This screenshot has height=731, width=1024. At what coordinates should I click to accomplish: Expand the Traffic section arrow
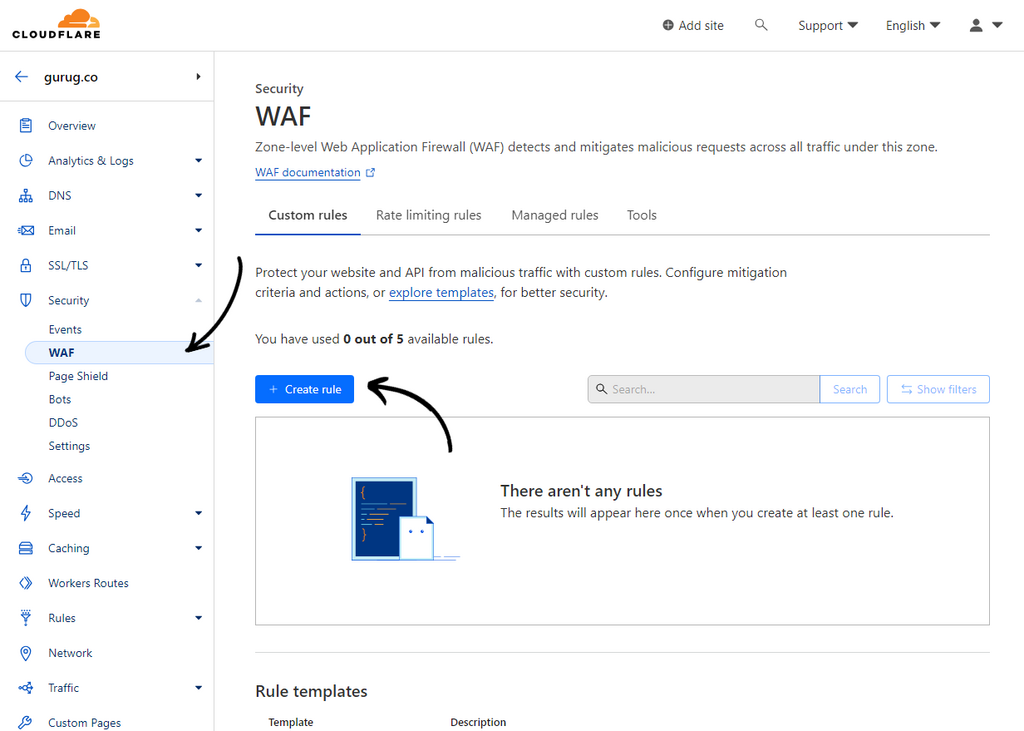click(x=199, y=688)
